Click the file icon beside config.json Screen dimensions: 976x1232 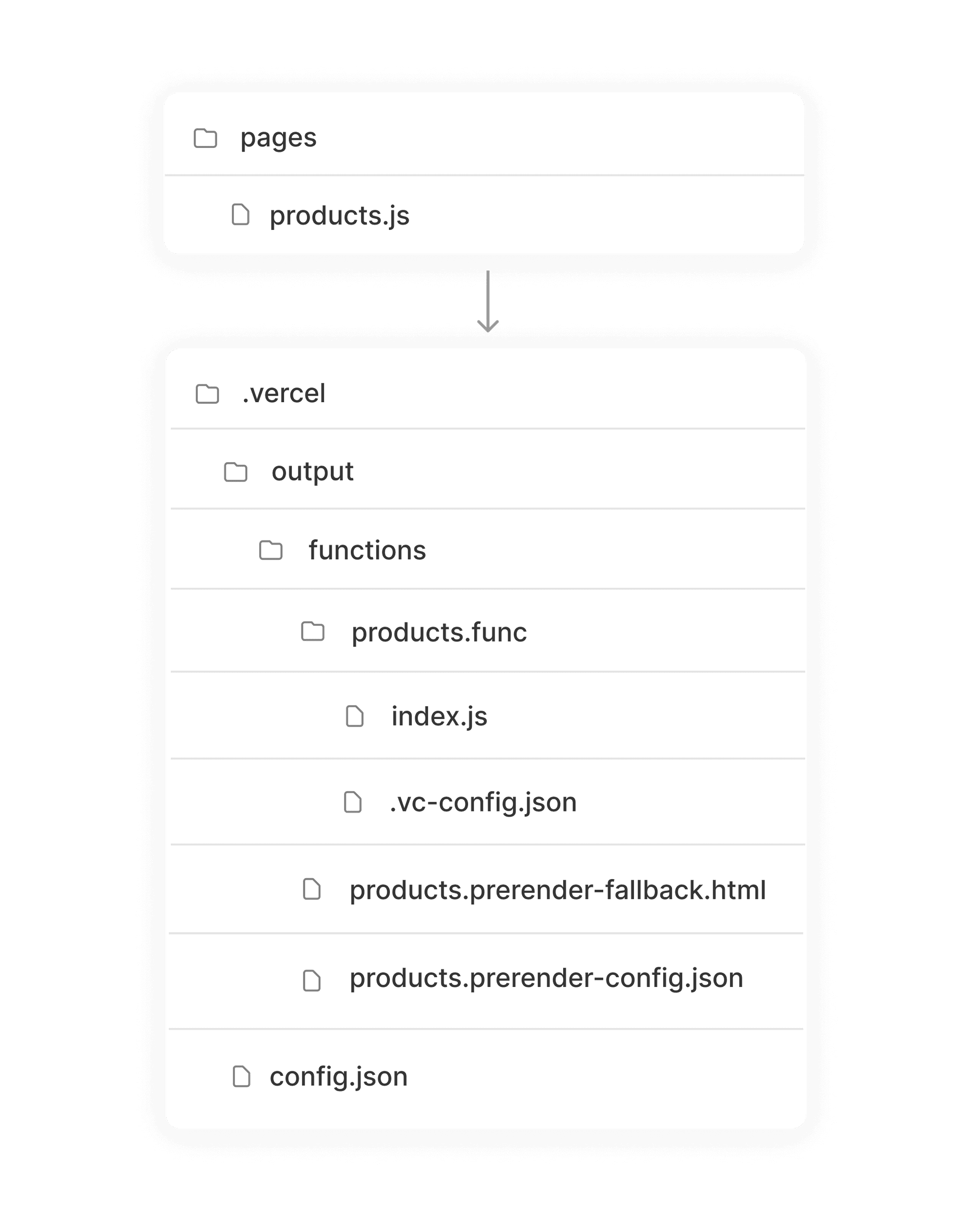click(242, 1076)
